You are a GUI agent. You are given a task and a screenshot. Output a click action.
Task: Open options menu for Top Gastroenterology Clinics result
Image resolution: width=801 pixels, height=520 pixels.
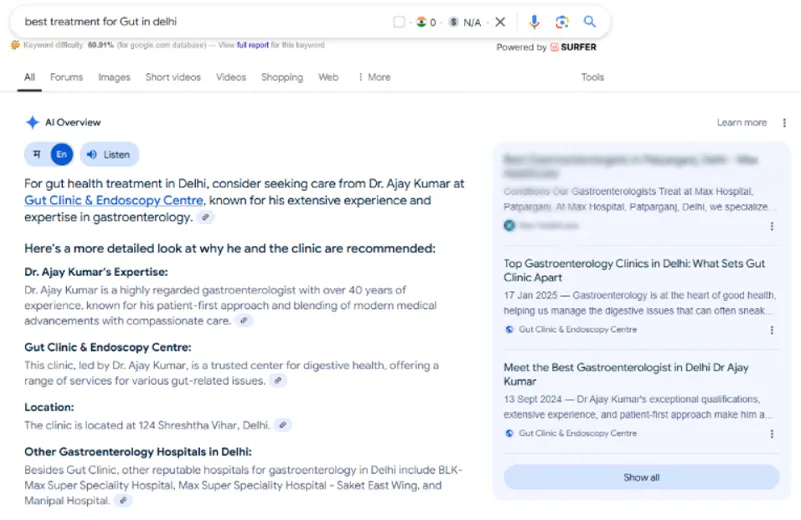click(771, 329)
